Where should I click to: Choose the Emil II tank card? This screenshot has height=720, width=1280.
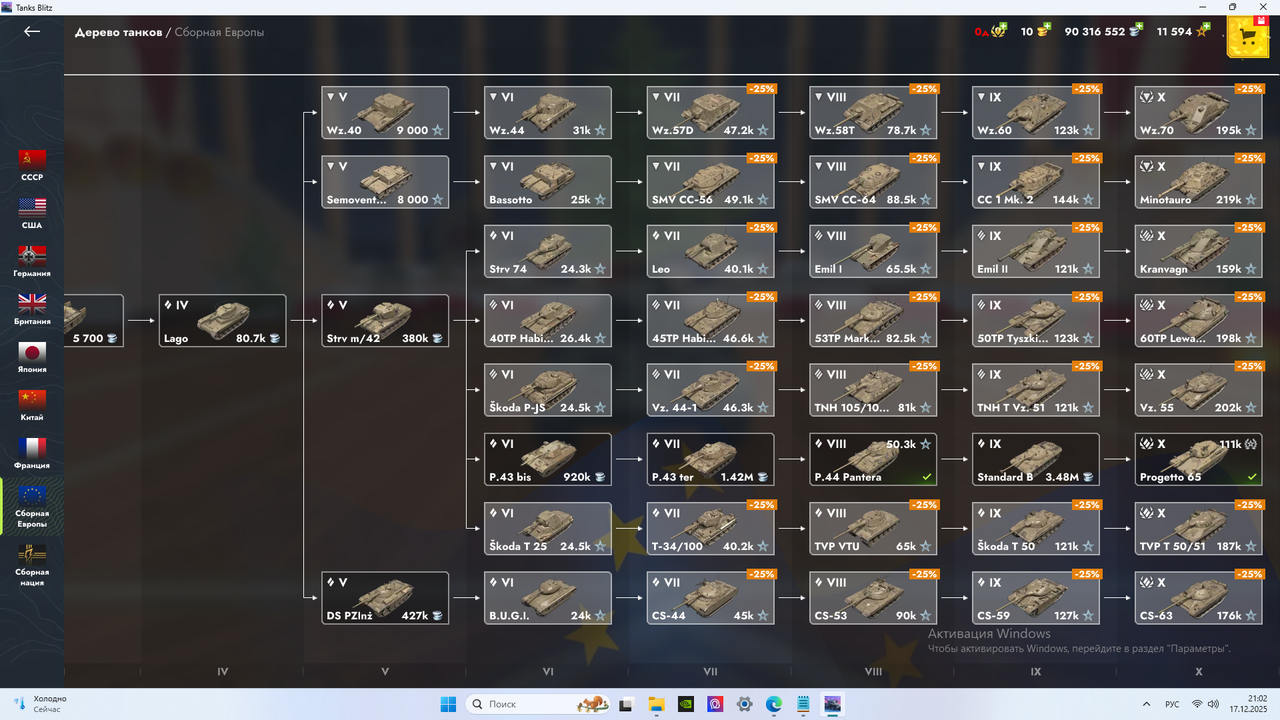coord(1036,252)
